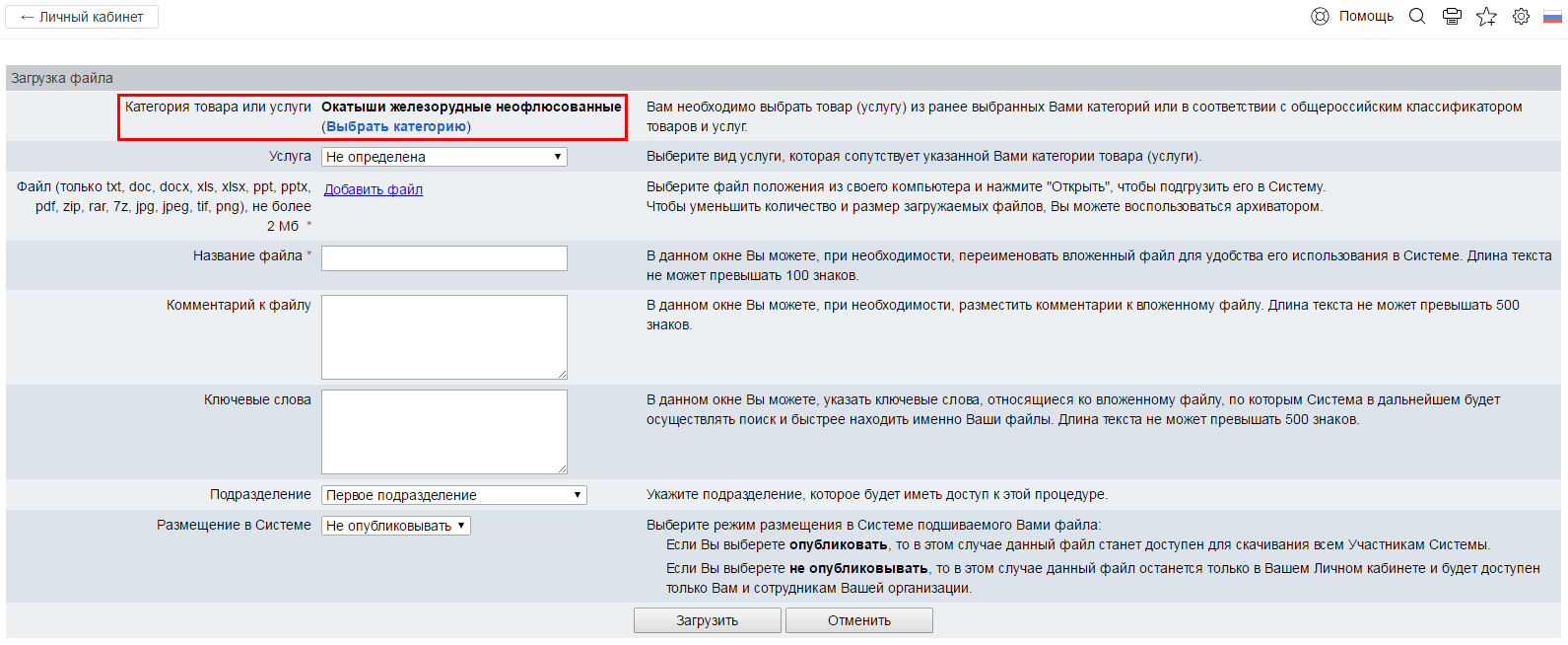Viewport: 1568px width, 645px height.
Task: Open the search magnifier icon
Action: [1417, 16]
